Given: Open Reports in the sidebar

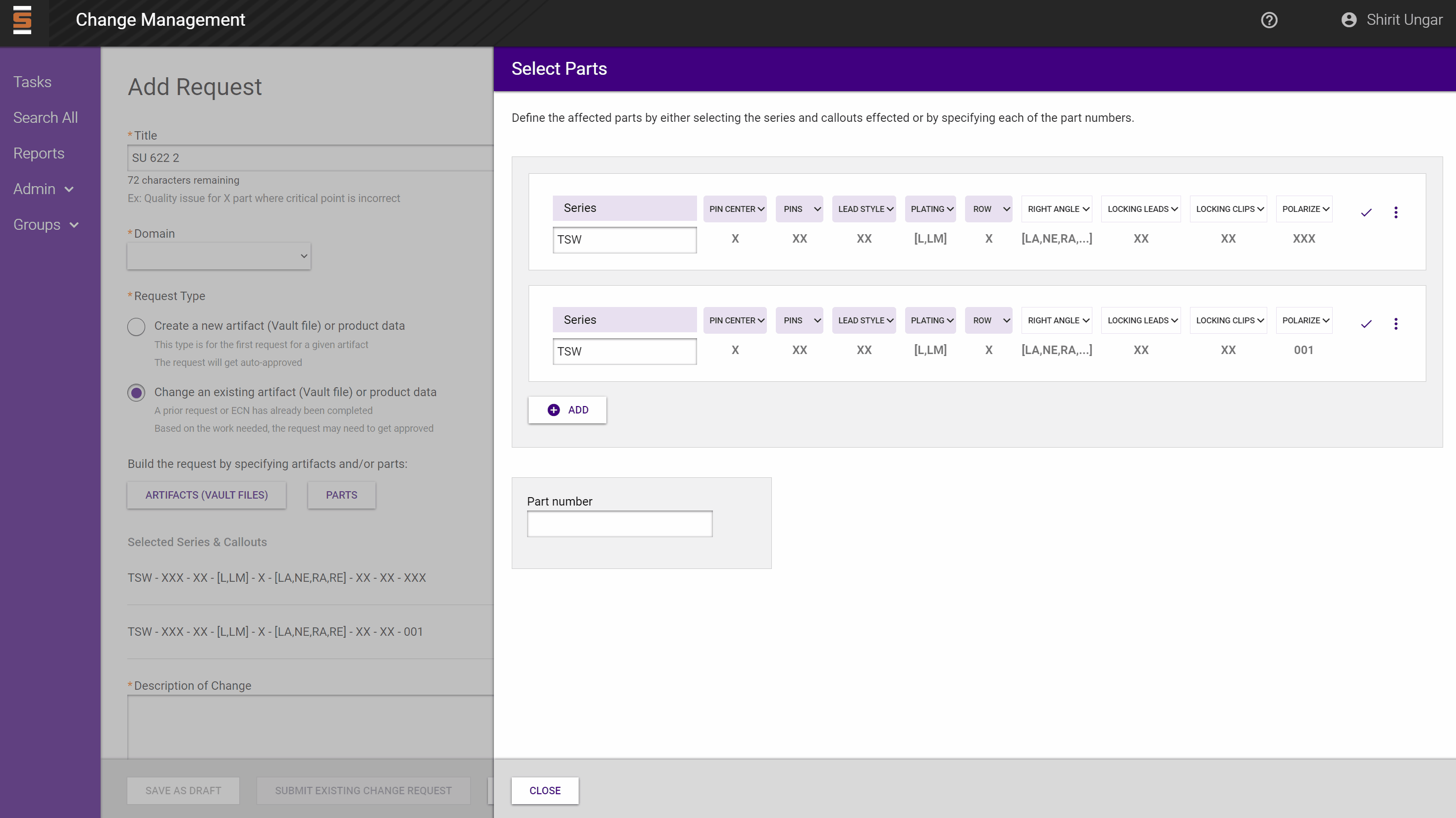Looking at the screenshot, I should (39, 153).
